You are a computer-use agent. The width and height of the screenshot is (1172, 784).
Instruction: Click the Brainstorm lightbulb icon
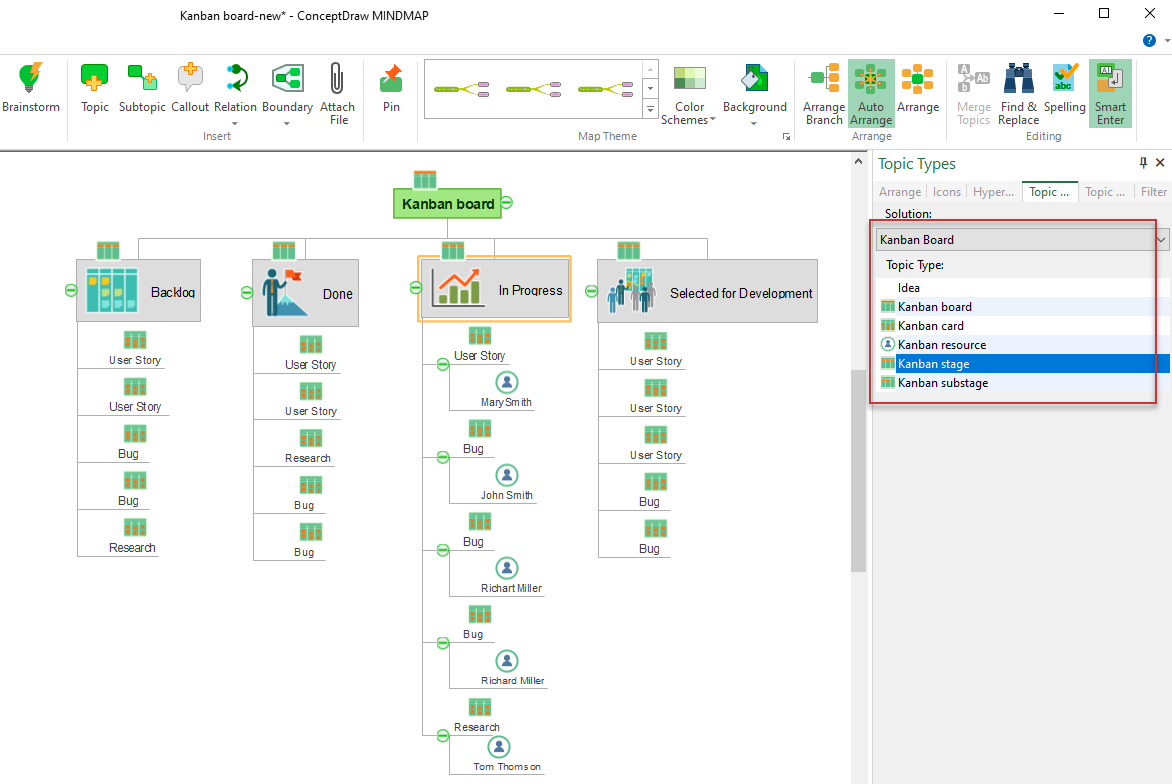click(x=31, y=78)
